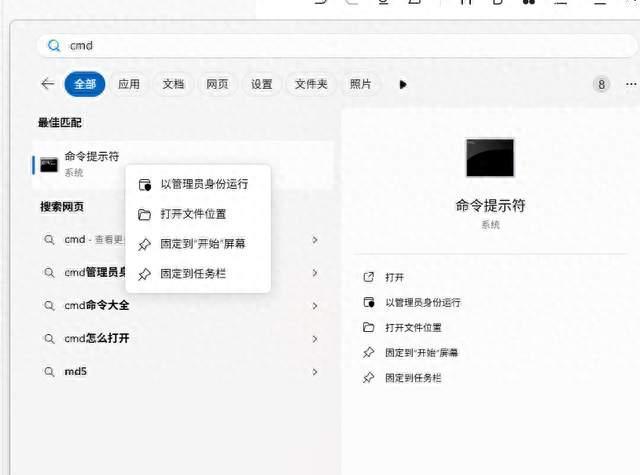Viewport: 640px width, 475px height.
Task: Switch to the 设置 filter tab
Action: tap(261, 84)
